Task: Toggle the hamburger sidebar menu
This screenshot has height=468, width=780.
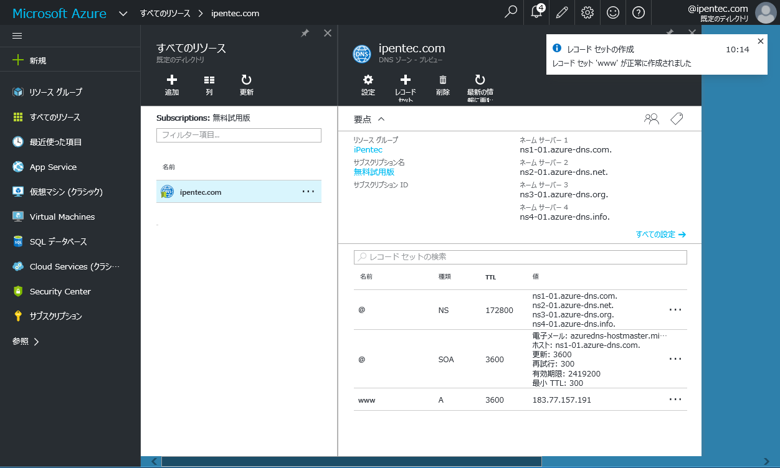Action: (x=17, y=36)
